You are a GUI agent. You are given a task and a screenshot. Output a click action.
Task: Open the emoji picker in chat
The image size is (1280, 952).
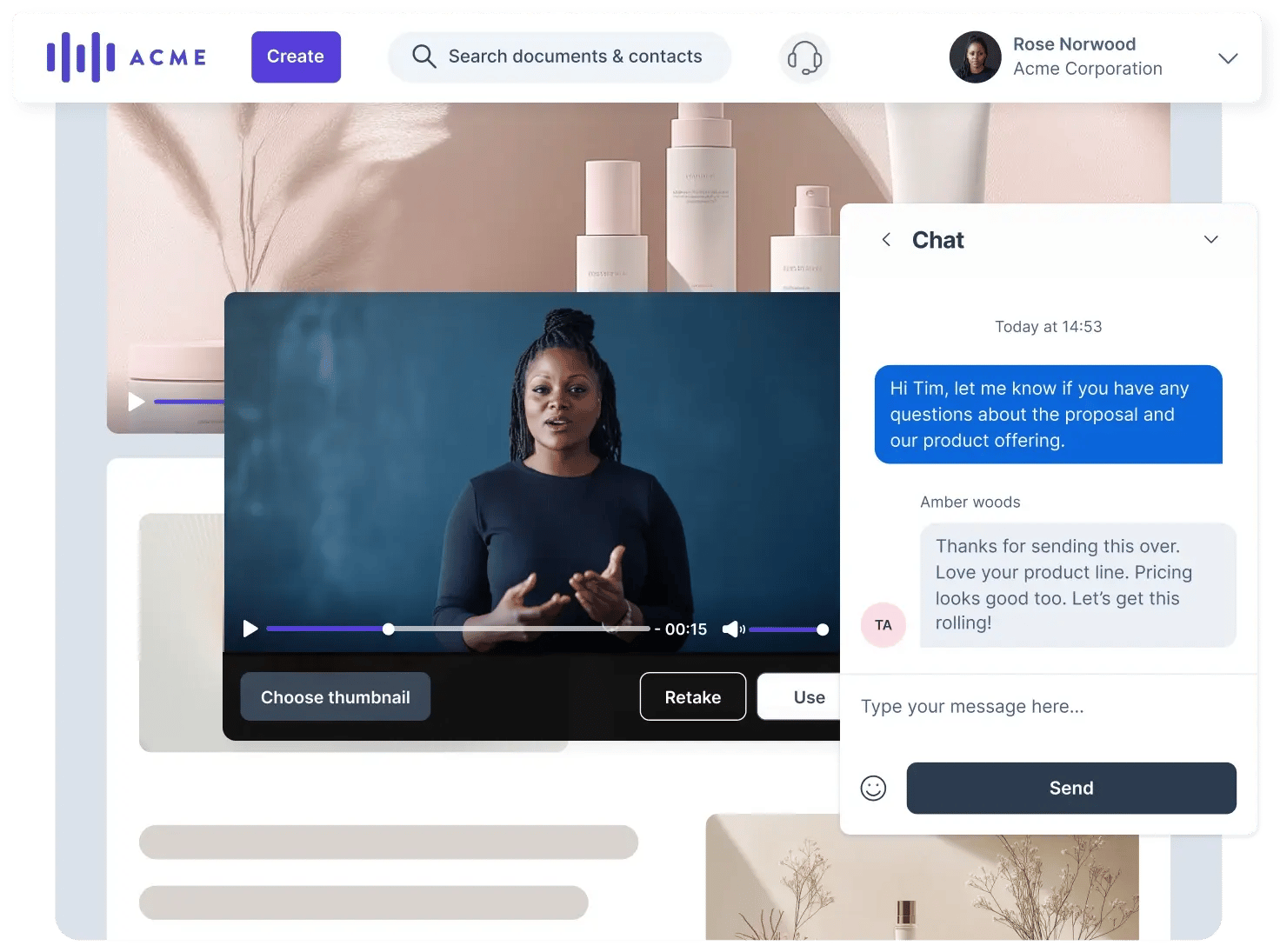click(x=873, y=789)
